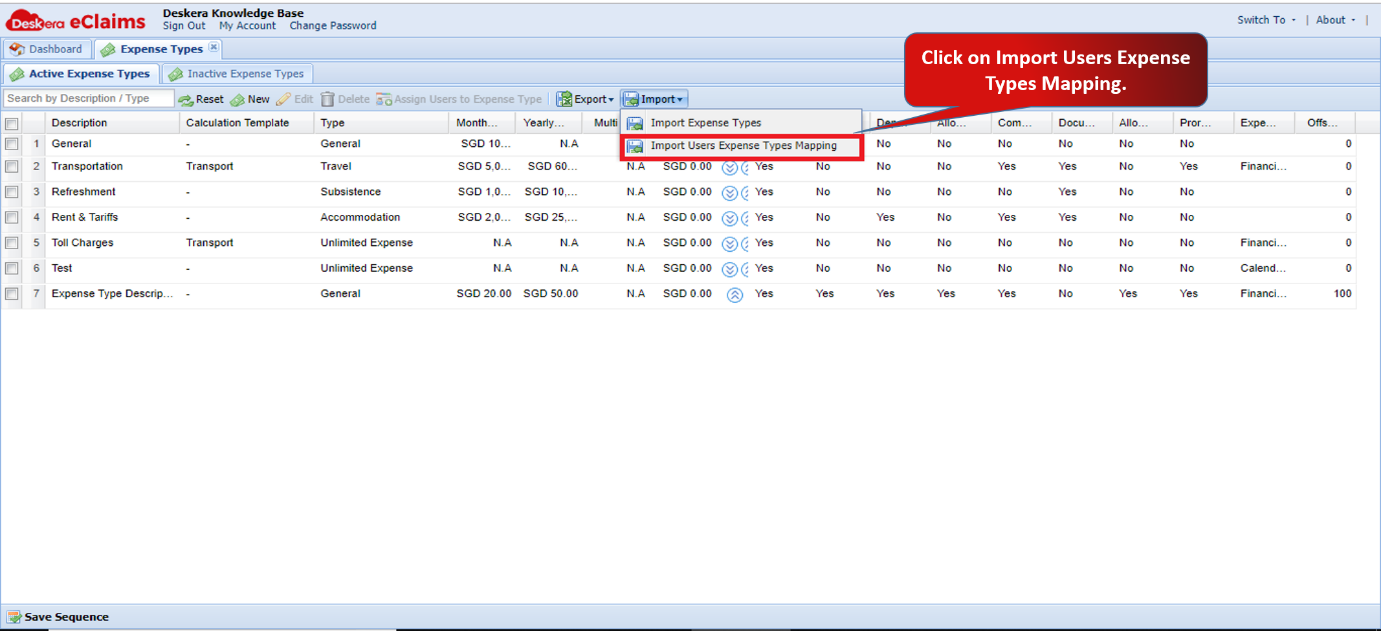
Task: Open the About dropdown
Action: click(x=1336, y=20)
